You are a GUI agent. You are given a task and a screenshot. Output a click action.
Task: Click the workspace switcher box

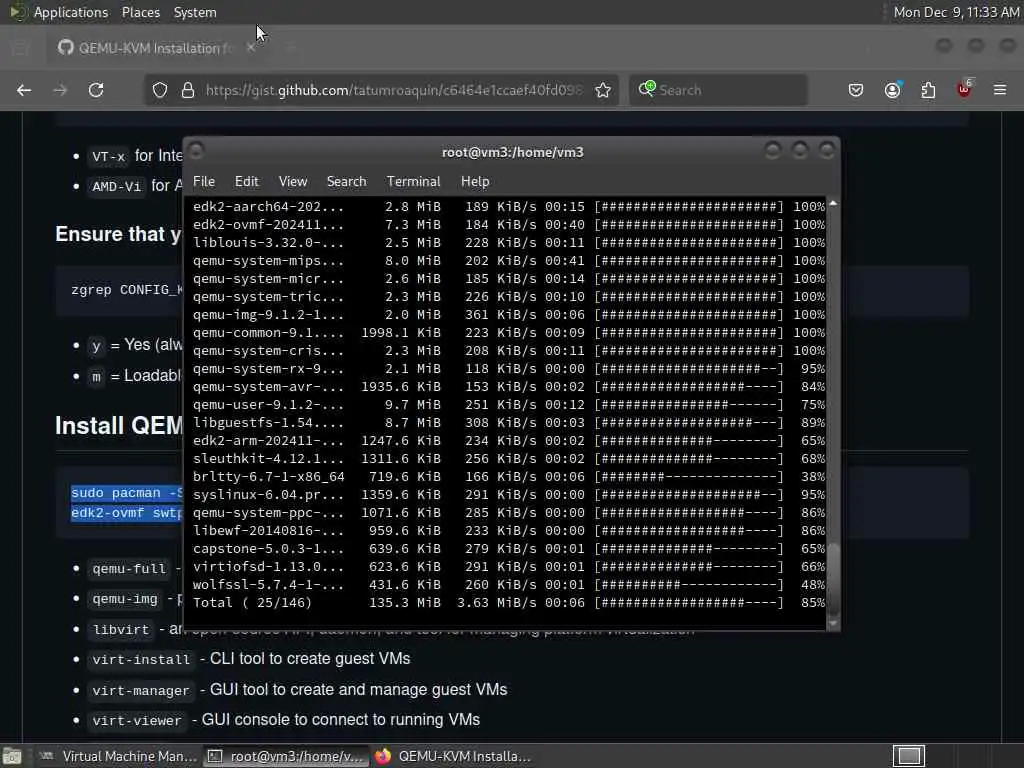(x=909, y=756)
